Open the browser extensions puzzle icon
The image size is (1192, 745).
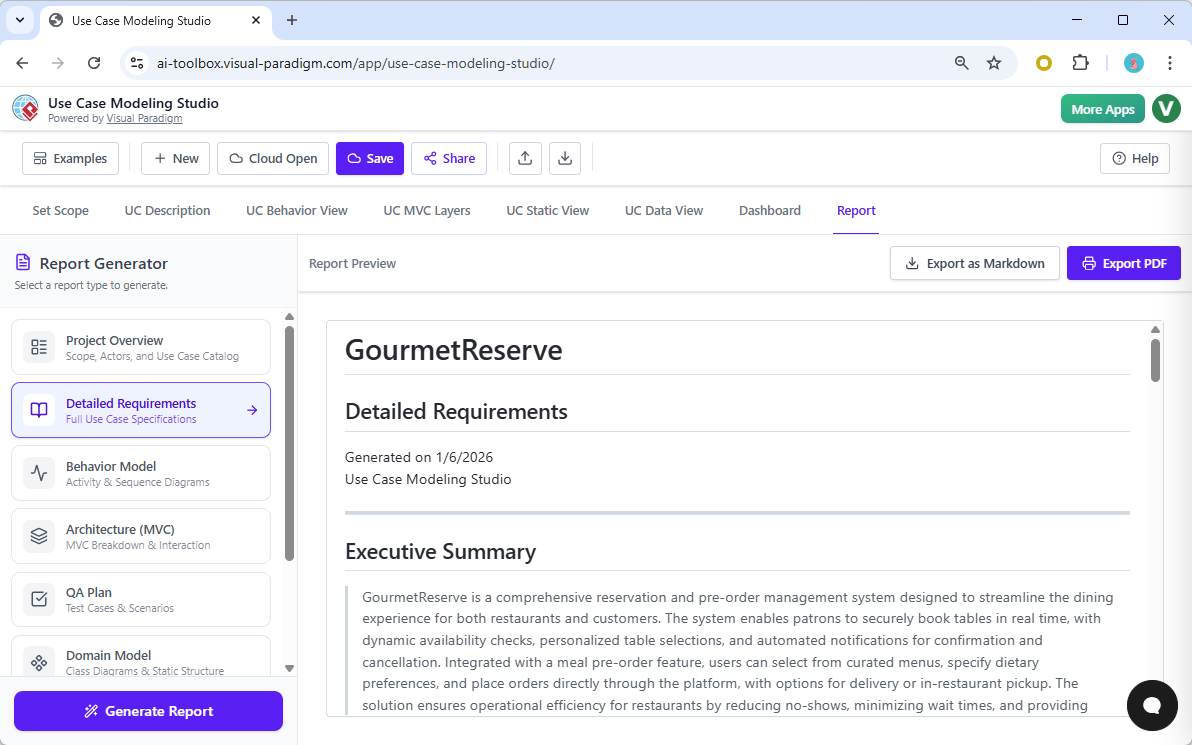[x=1080, y=63]
